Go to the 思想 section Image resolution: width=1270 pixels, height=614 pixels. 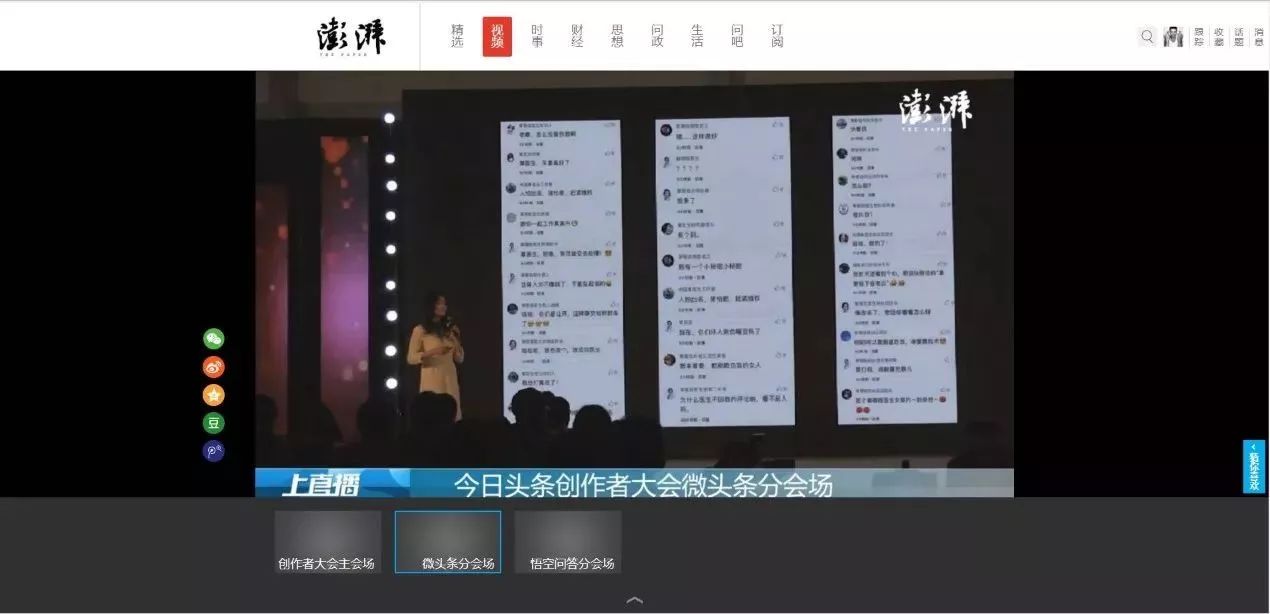617,37
